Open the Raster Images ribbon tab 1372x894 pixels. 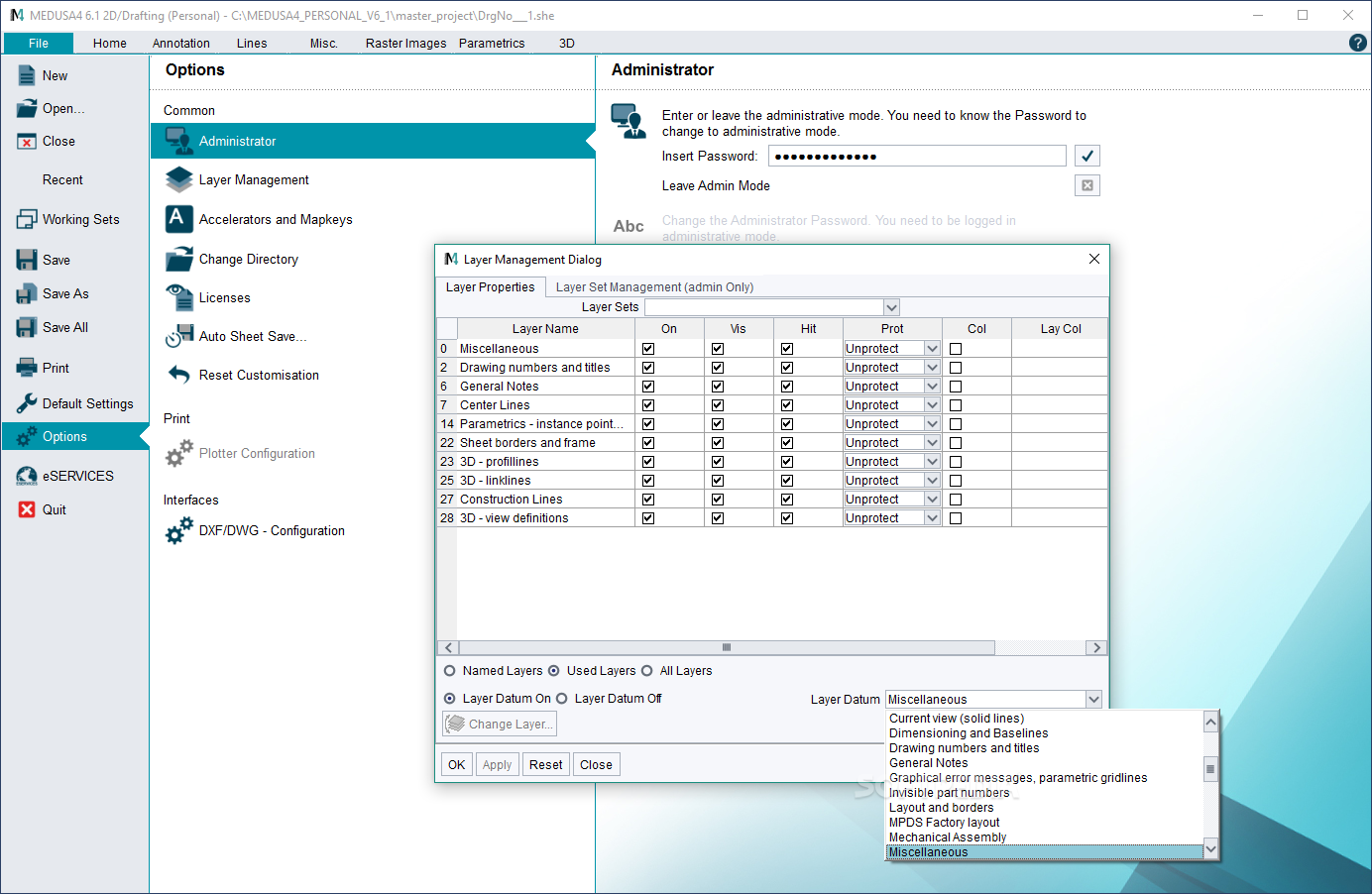tap(406, 44)
